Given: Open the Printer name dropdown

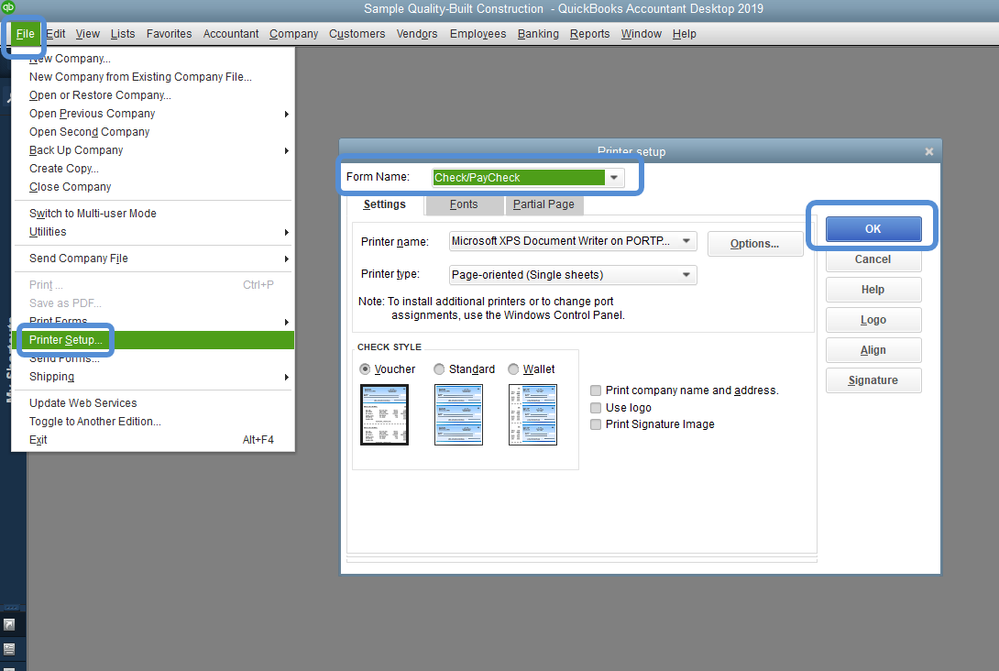Looking at the screenshot, I should tap(686, 241).
